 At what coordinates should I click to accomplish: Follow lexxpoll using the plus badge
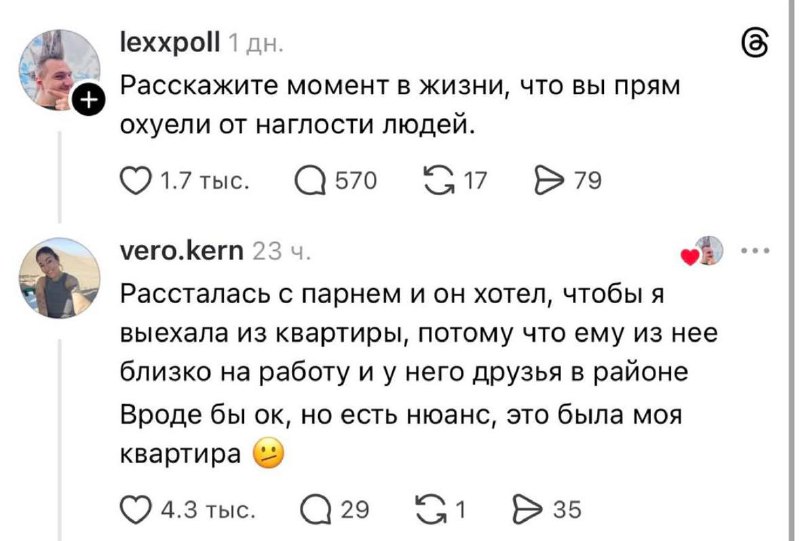pos(89,99)
